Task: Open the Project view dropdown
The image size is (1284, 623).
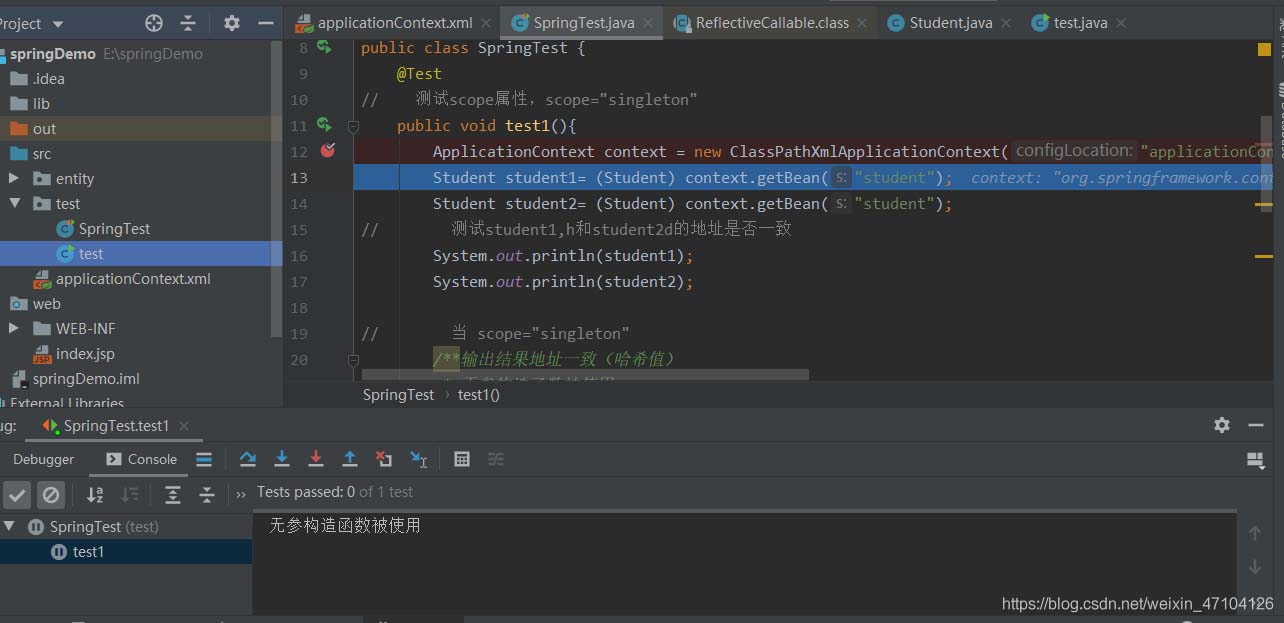Action: pyautogui.click(x=57, y=23)
